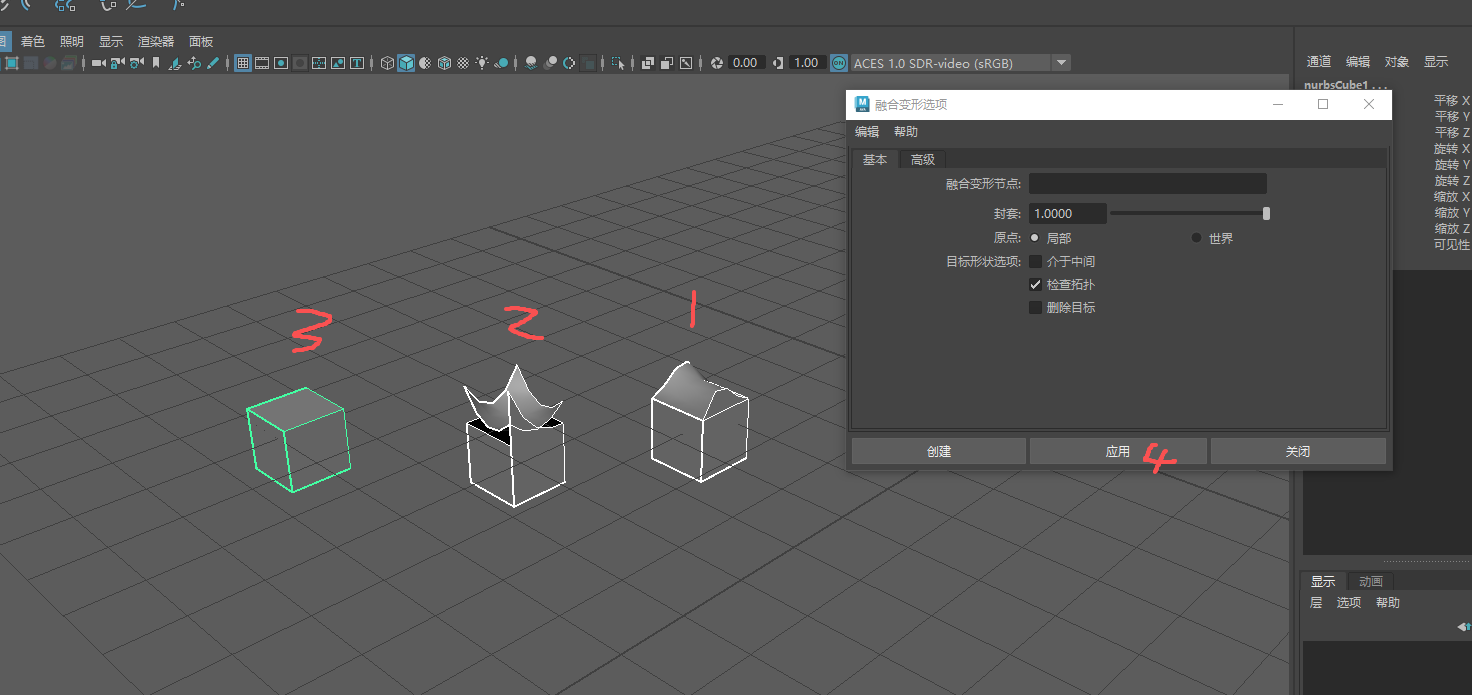Click the 创建 button
The image size is (1472, 695).
[x=939, y=451]
